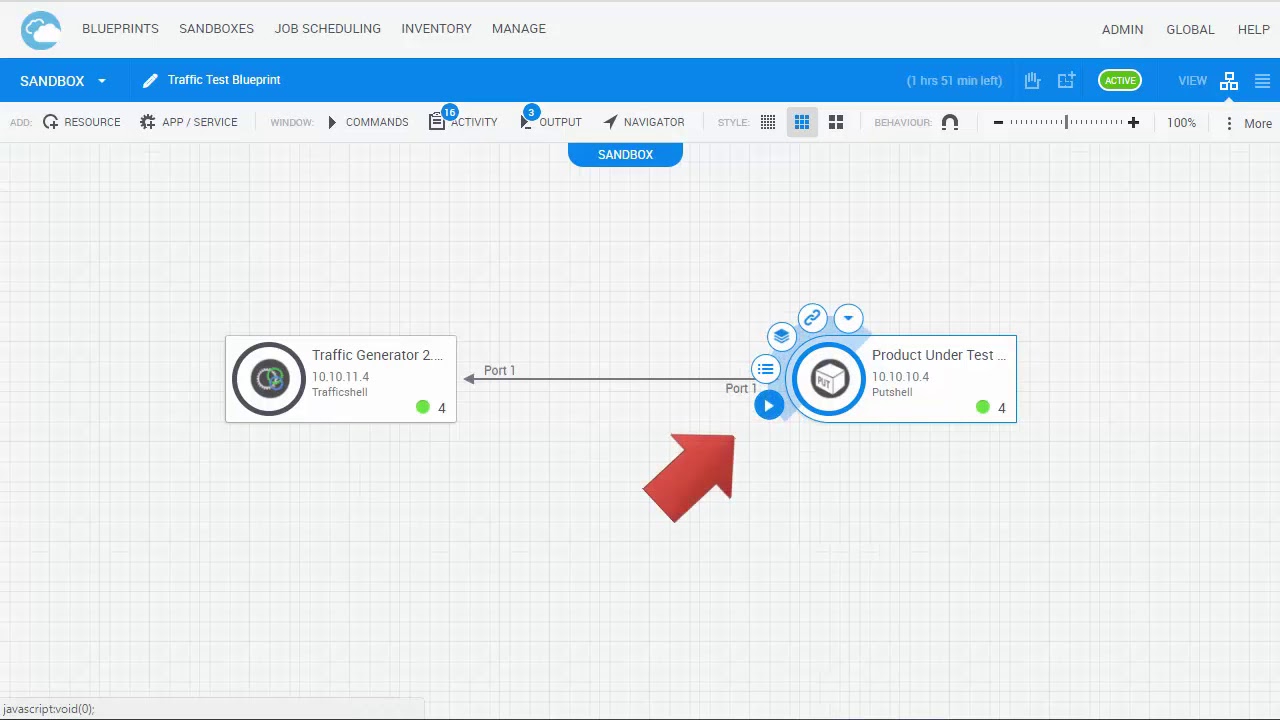
Task: Switch to diagram view icon
Action: (x=1229, y=81)
